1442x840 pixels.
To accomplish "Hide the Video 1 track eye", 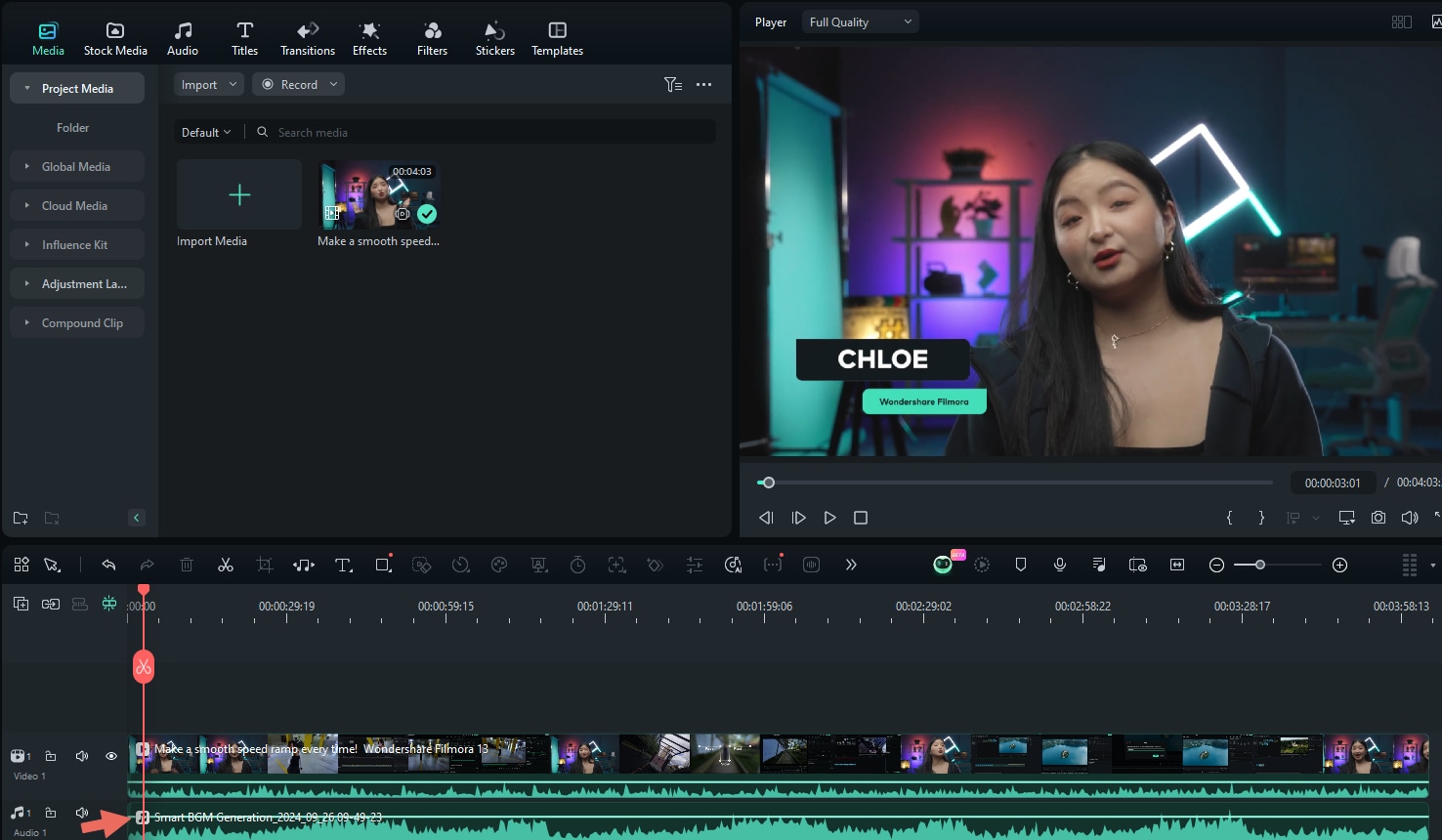I will (x=111, y=756).
